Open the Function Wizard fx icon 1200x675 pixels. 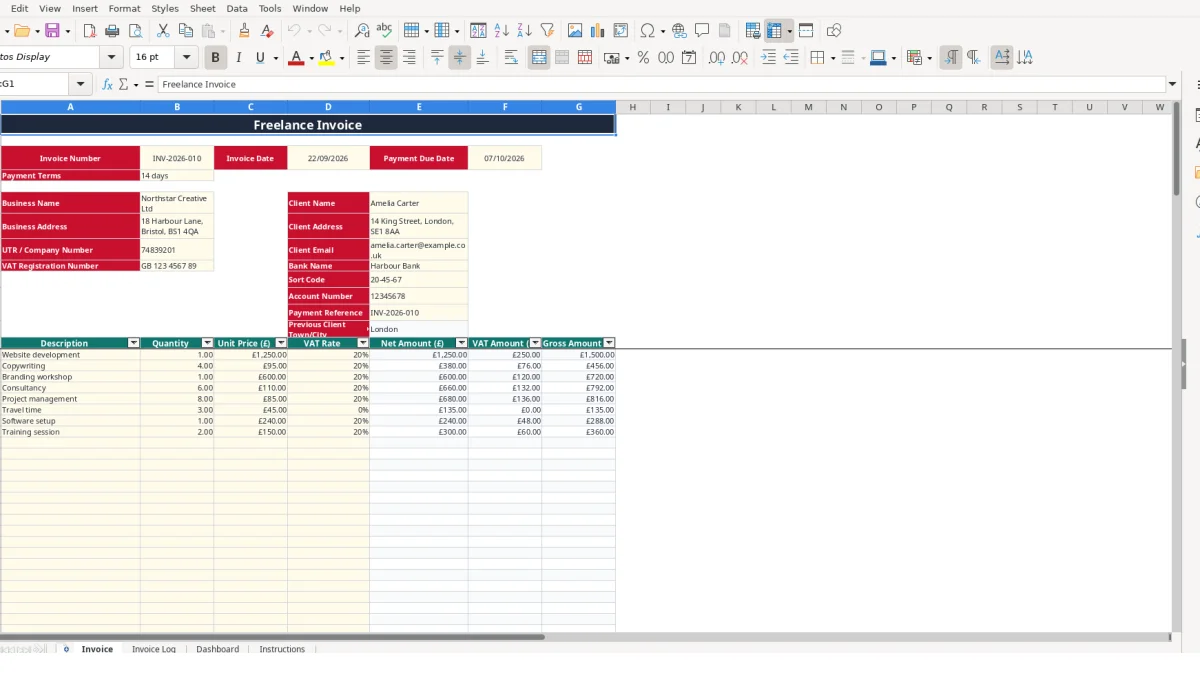click(x=107, y=84)
